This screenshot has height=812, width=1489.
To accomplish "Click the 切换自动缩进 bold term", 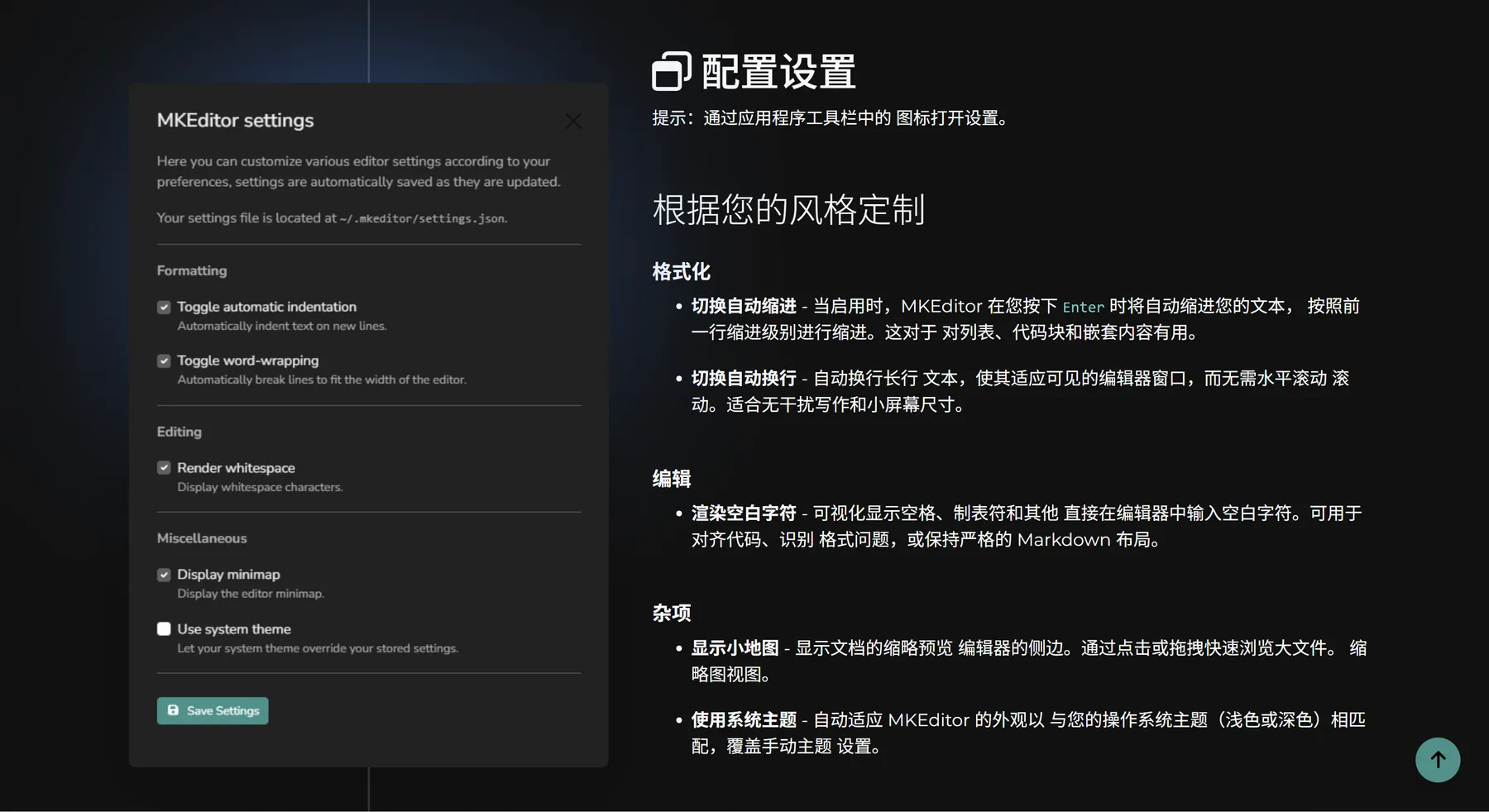I will [x=743, y=307].
